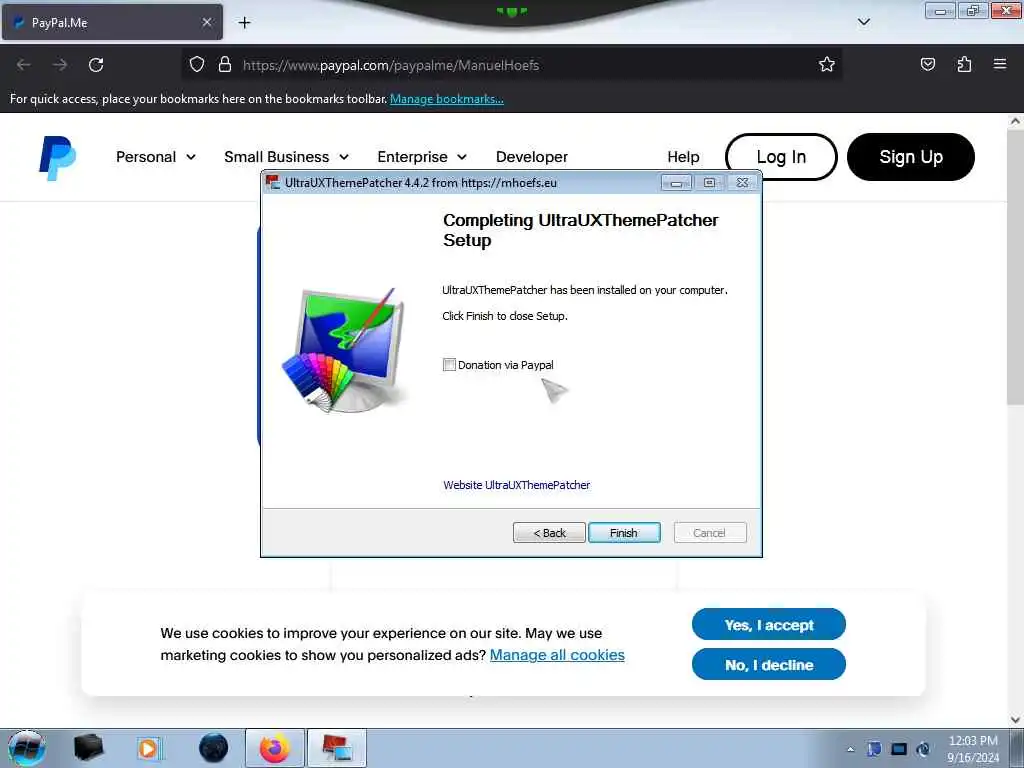Accept cookies with Yes, I accept
This screenshot has height=768, width=1024.
tap(769, 624)
